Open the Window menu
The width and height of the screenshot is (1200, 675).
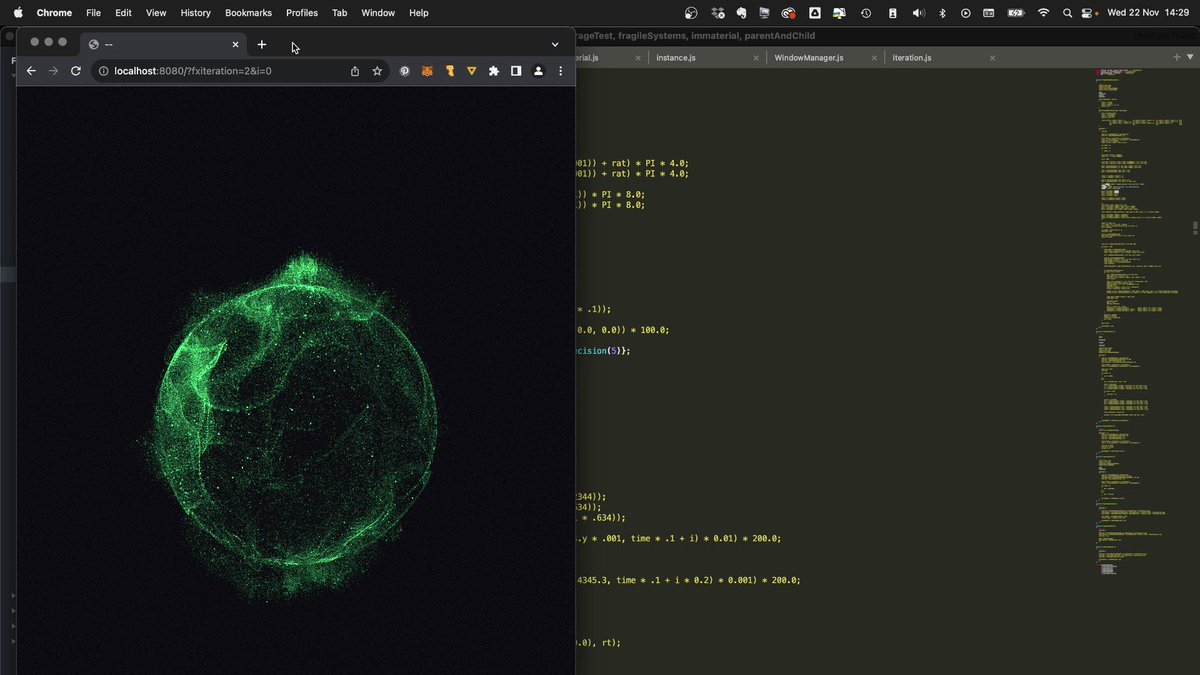pos(378,13)
